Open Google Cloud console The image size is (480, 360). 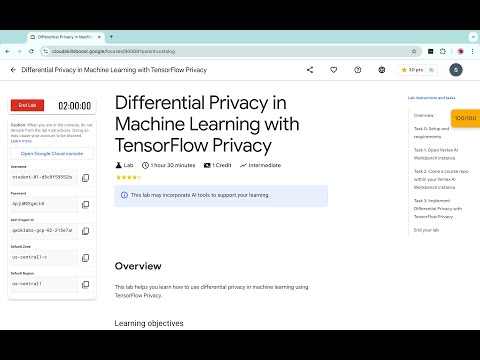[x=52, y=154]
